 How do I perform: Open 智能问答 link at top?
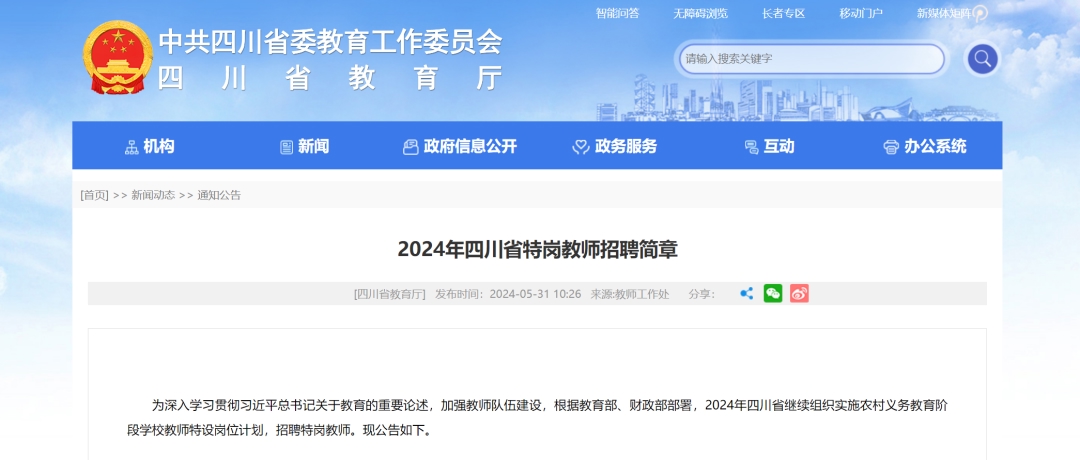point(617,13)
